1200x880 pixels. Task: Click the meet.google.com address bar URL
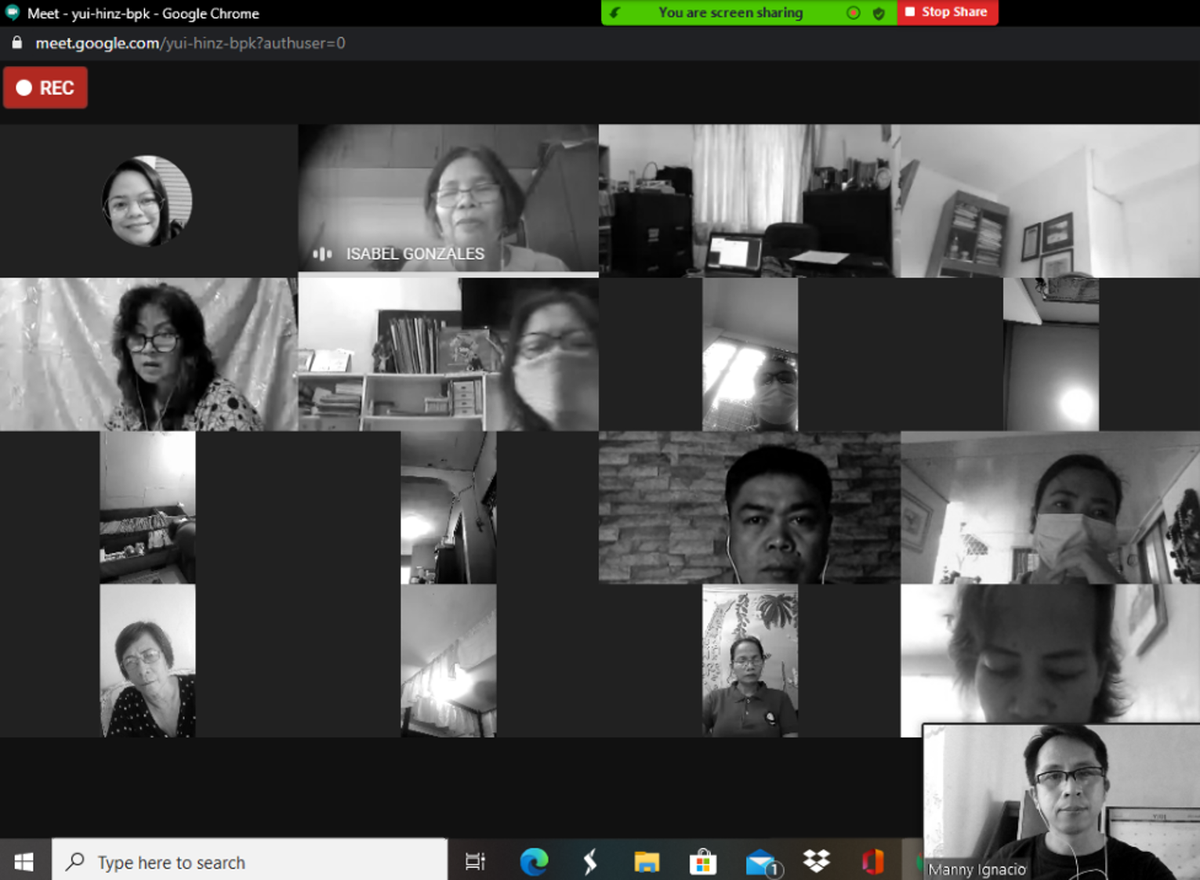tap(190, 43)
